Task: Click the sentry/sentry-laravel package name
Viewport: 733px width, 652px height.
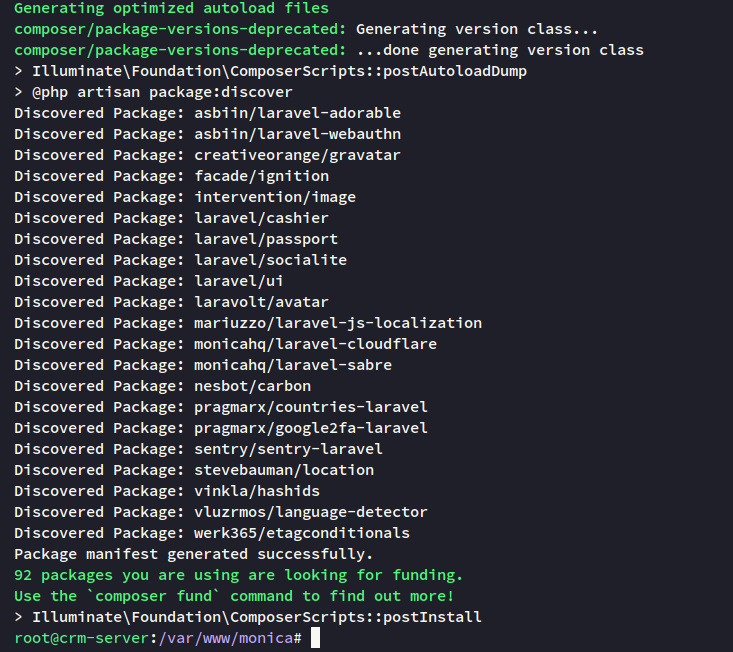Action: point(288,449)
